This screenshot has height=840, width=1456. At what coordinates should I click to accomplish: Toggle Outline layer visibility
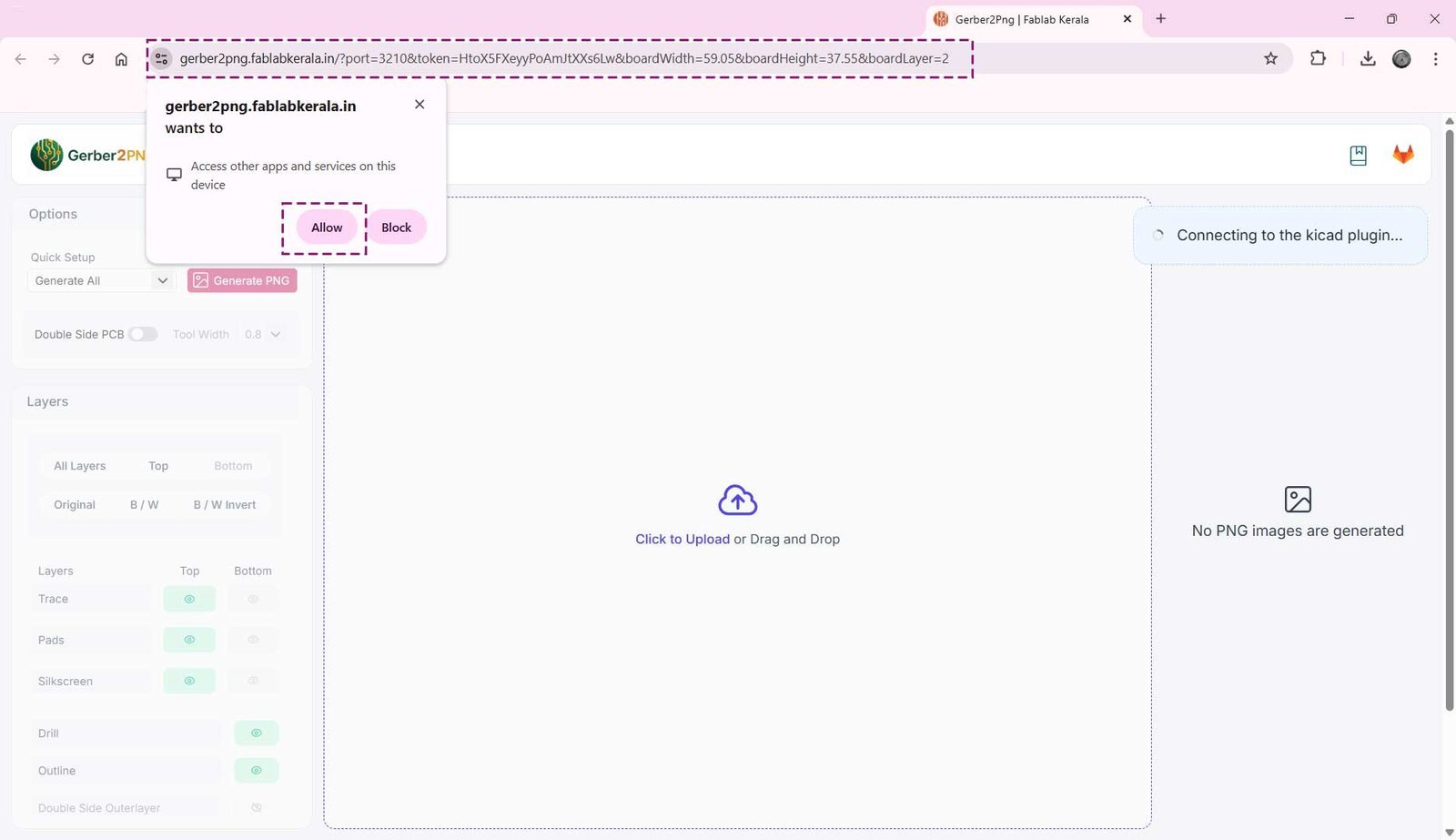coord(257,770)
